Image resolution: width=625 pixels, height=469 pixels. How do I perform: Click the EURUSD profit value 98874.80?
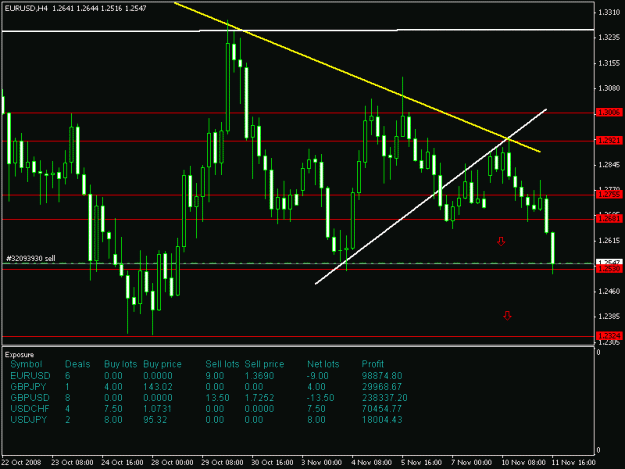(382, 376)
